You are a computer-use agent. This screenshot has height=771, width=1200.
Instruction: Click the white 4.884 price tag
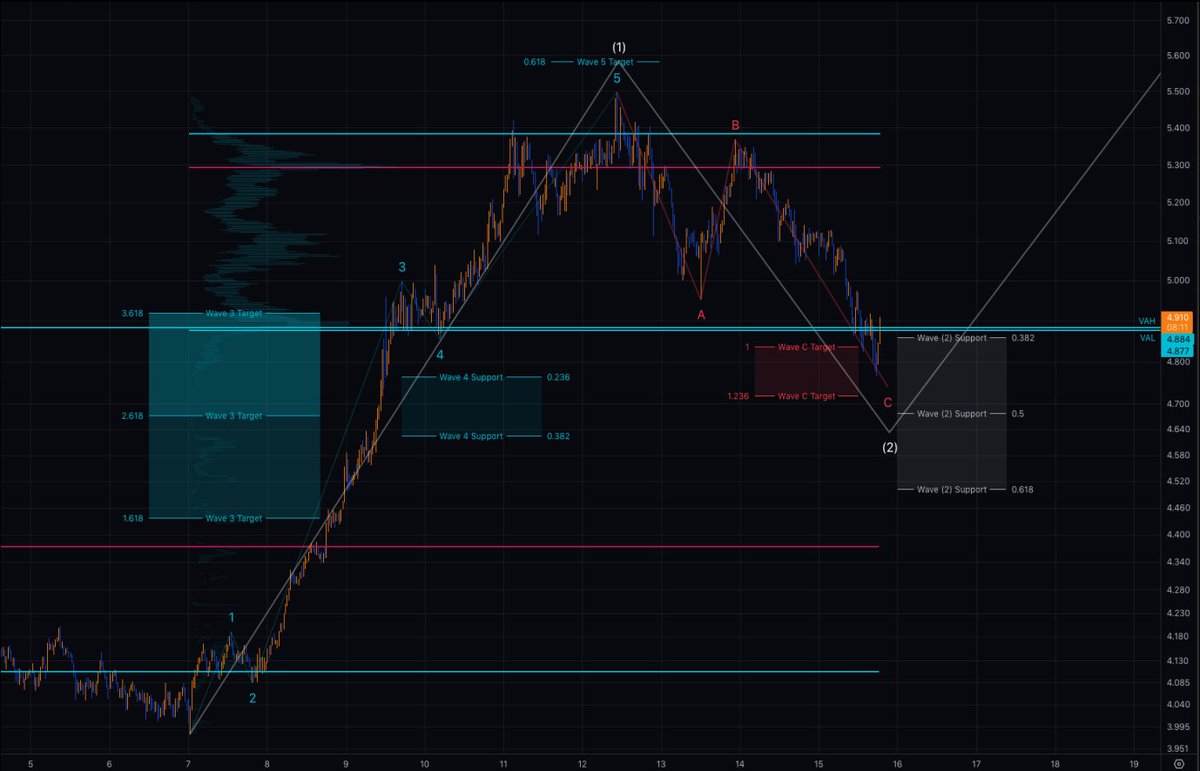click(x=1178, y=339)
